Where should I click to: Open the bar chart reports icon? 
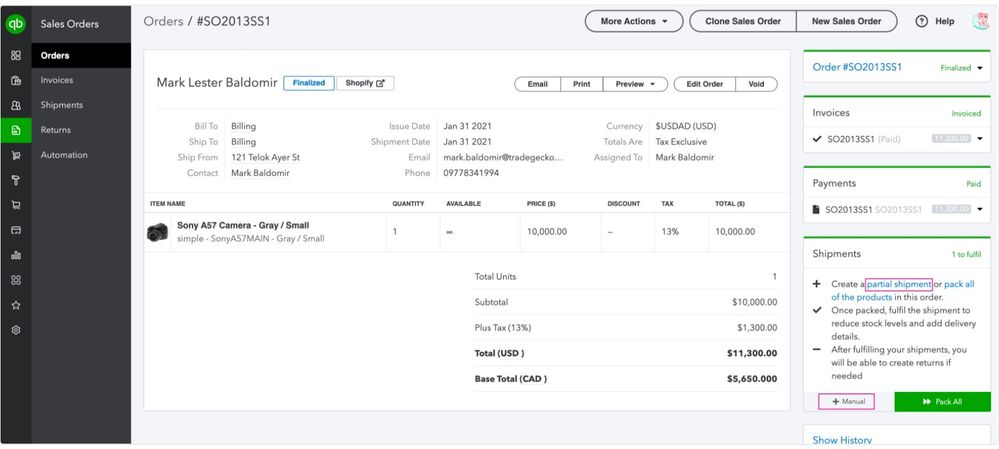(16, 255)
